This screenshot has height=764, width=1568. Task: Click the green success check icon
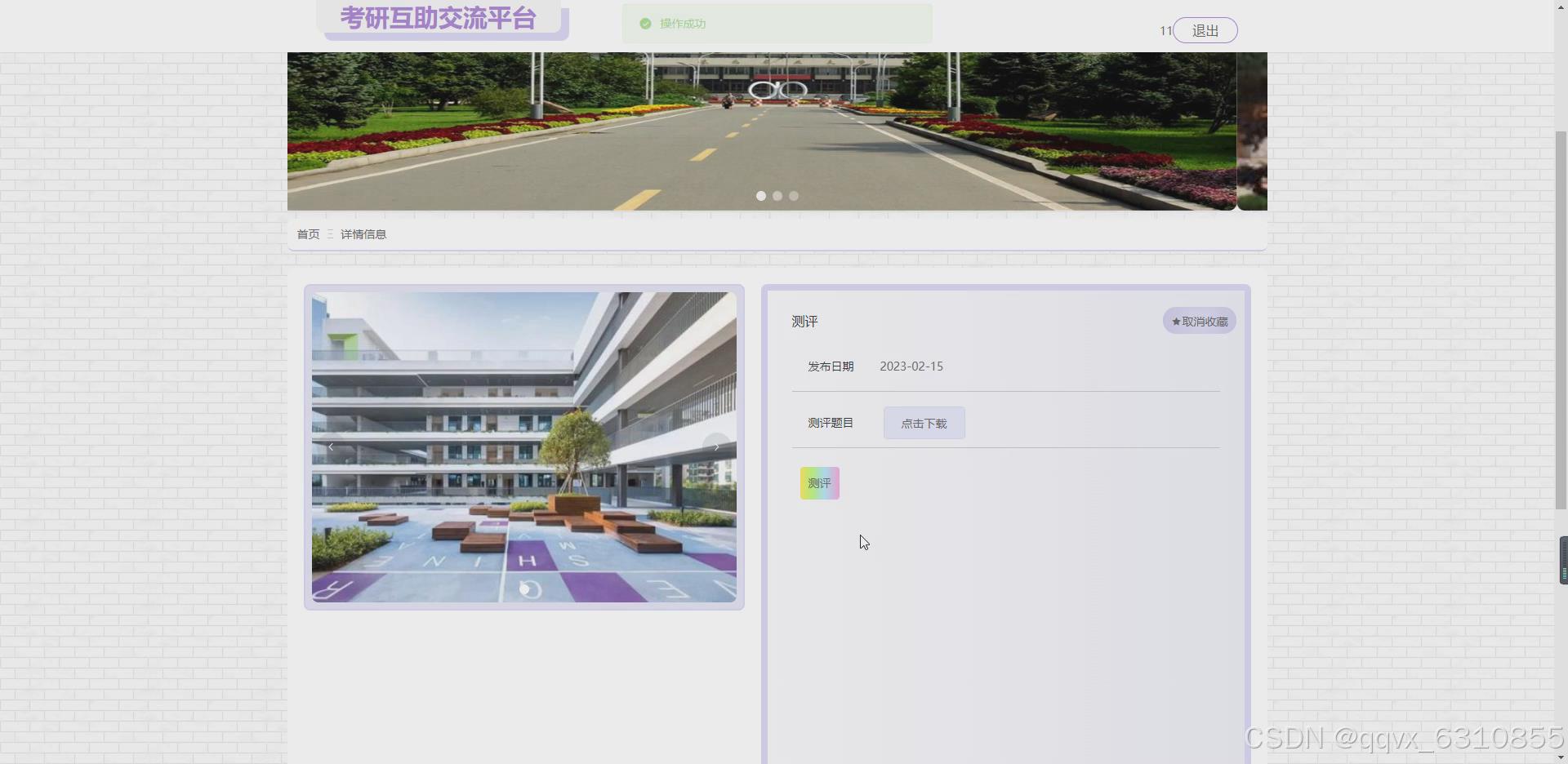pyautogui.click(x=645, y=24)
